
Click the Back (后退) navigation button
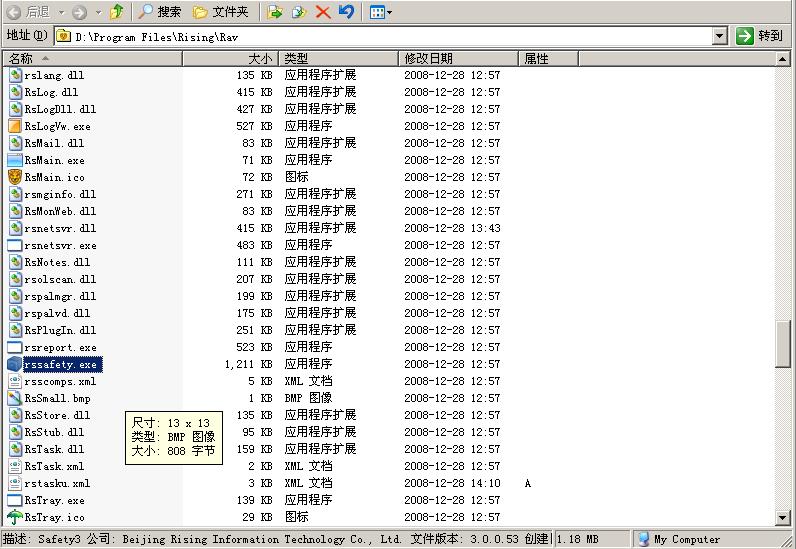click(x=28, y=12)
